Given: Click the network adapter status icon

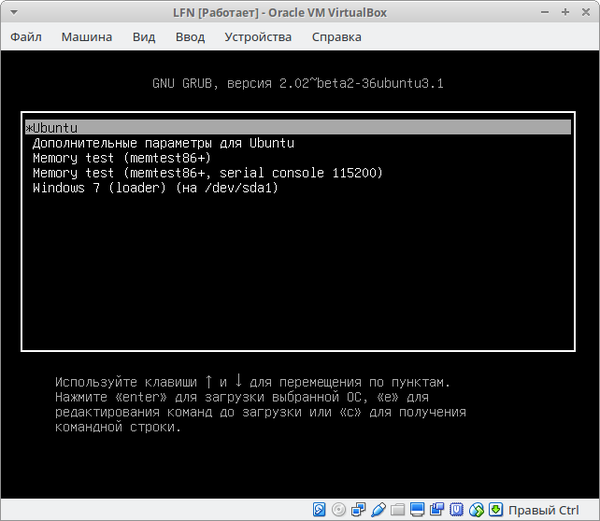Looking at the screenshot, I should click(357, 510).
